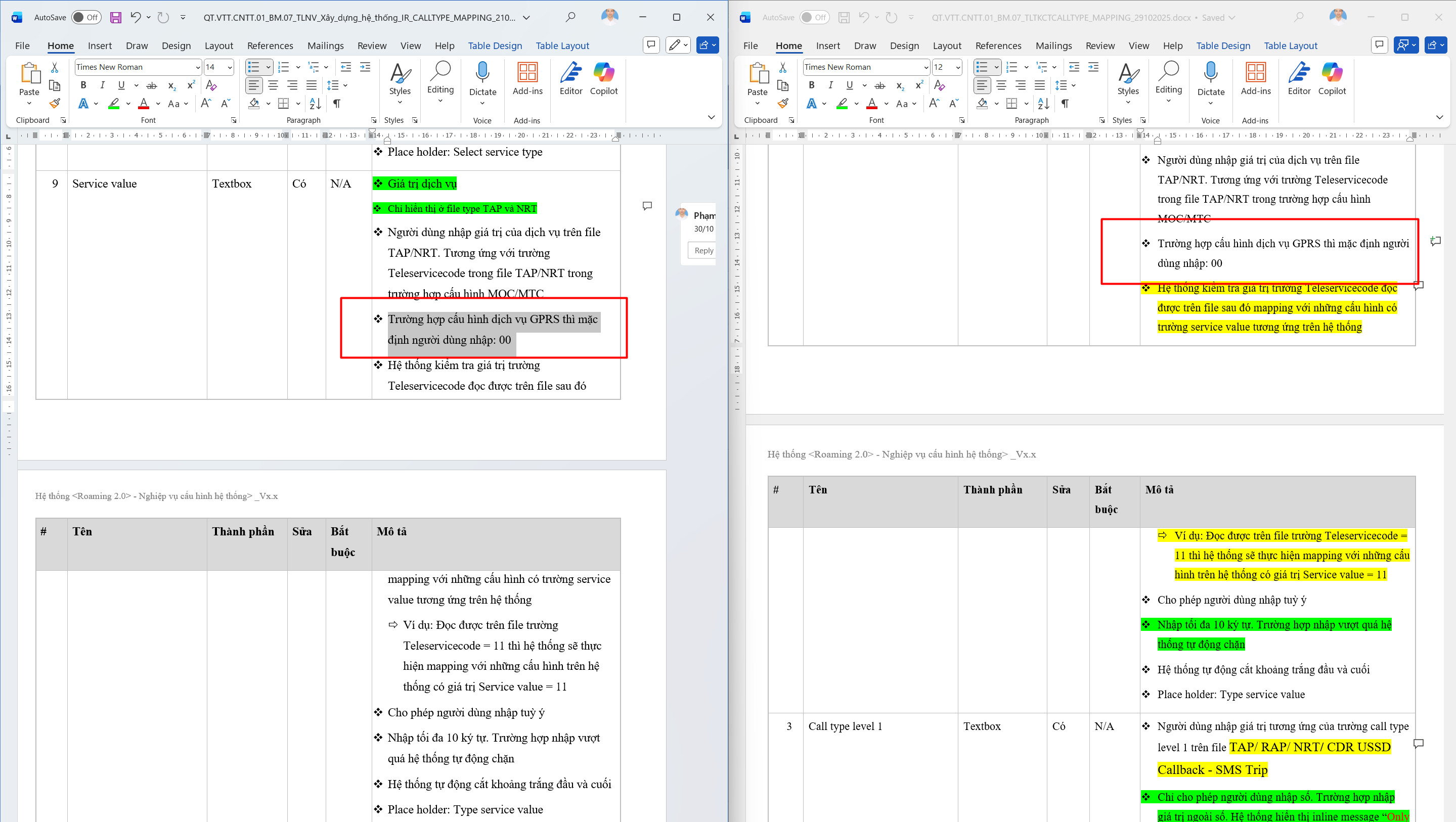This screenshot has width=1456, height=822.
Task: Click Clear All Formatting in right window
Action: (939, 85)
